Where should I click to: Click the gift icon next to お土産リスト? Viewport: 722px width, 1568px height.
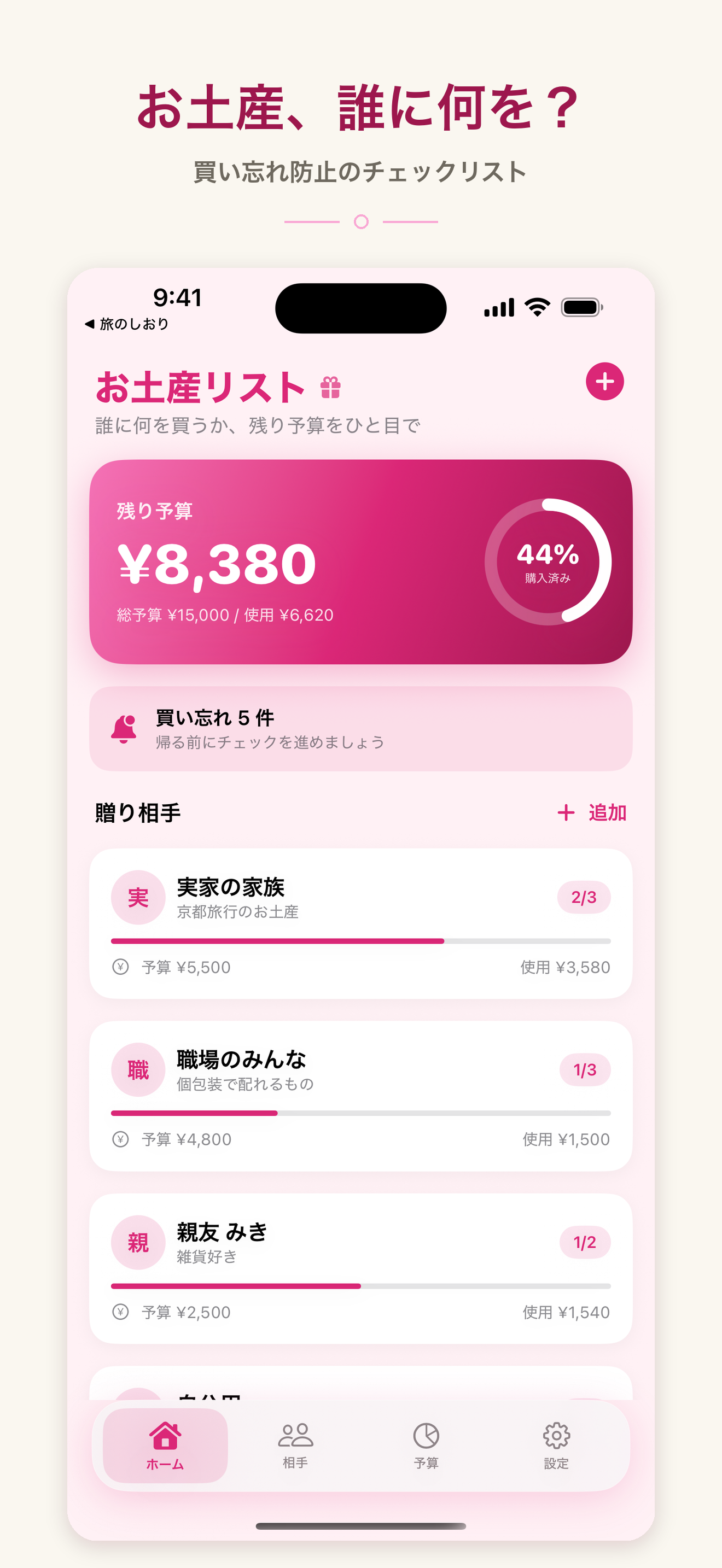tap(330, 387)
